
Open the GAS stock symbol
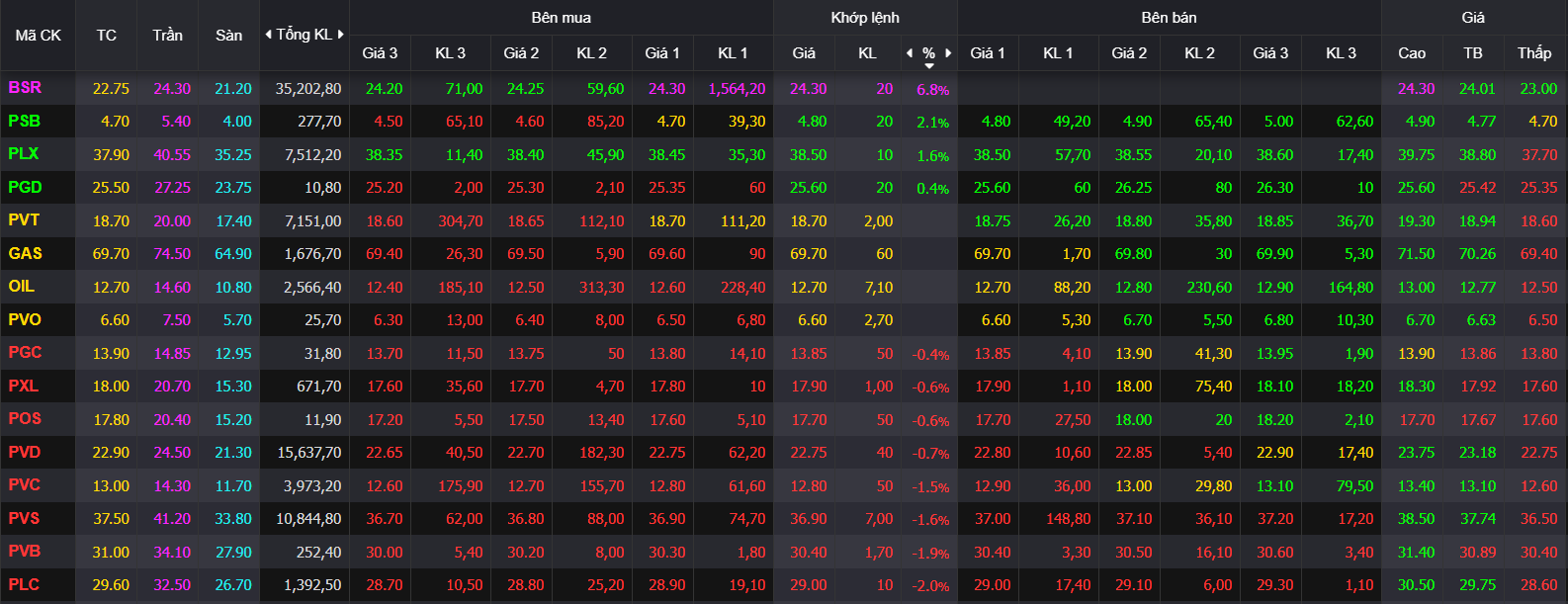click(x=25, y=254)
